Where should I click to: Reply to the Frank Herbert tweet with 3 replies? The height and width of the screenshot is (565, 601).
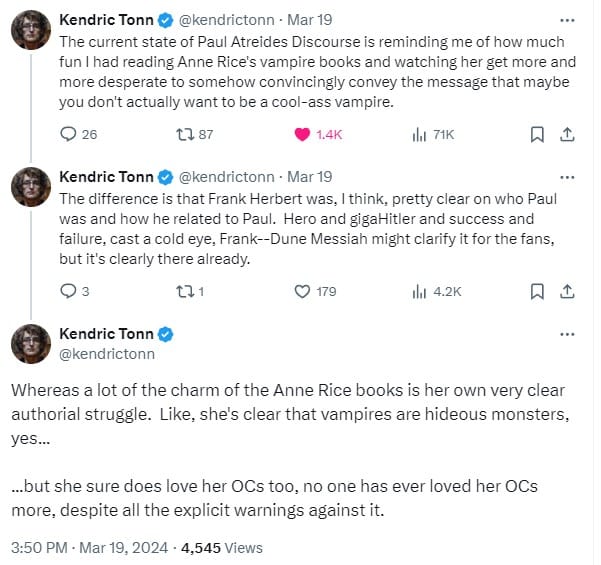click(x=75, y=291)
